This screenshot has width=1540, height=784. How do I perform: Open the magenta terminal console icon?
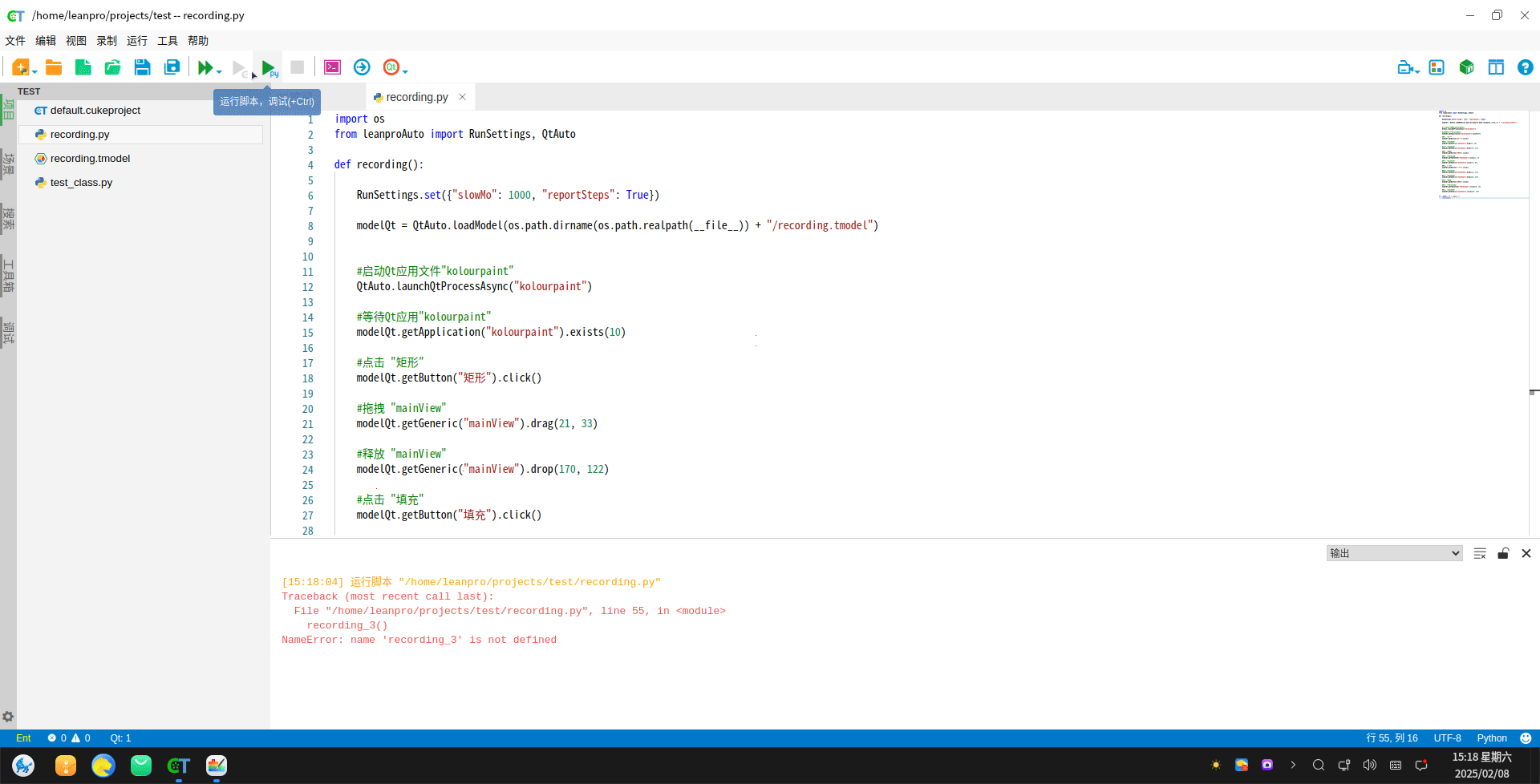coord(332,67)
